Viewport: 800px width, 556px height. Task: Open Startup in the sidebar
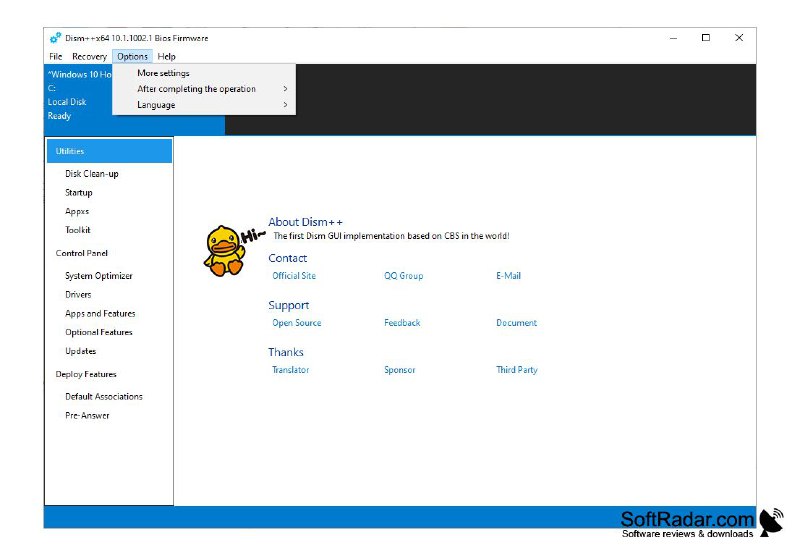click(x=79, y=193)
